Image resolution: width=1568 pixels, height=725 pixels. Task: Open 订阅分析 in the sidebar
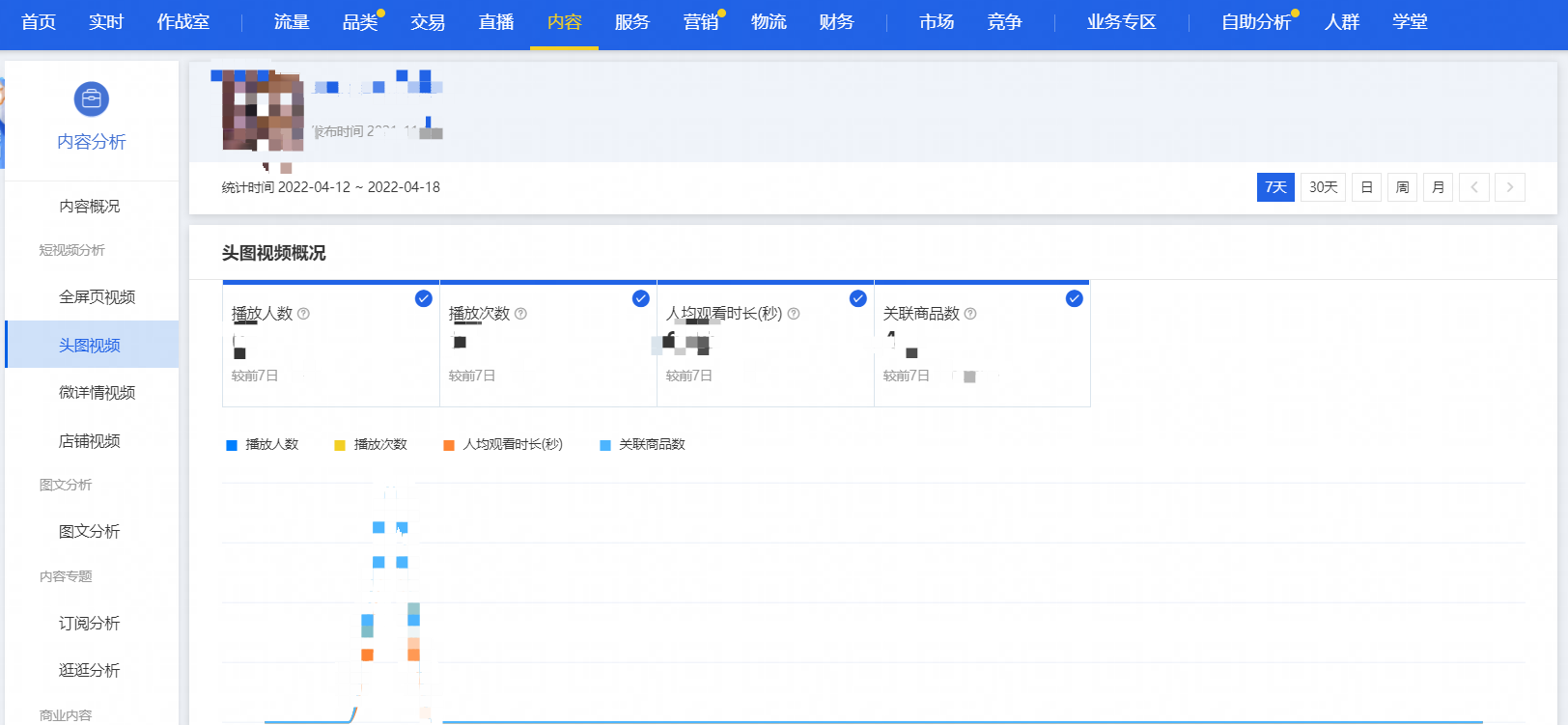[x=92, y=624]
